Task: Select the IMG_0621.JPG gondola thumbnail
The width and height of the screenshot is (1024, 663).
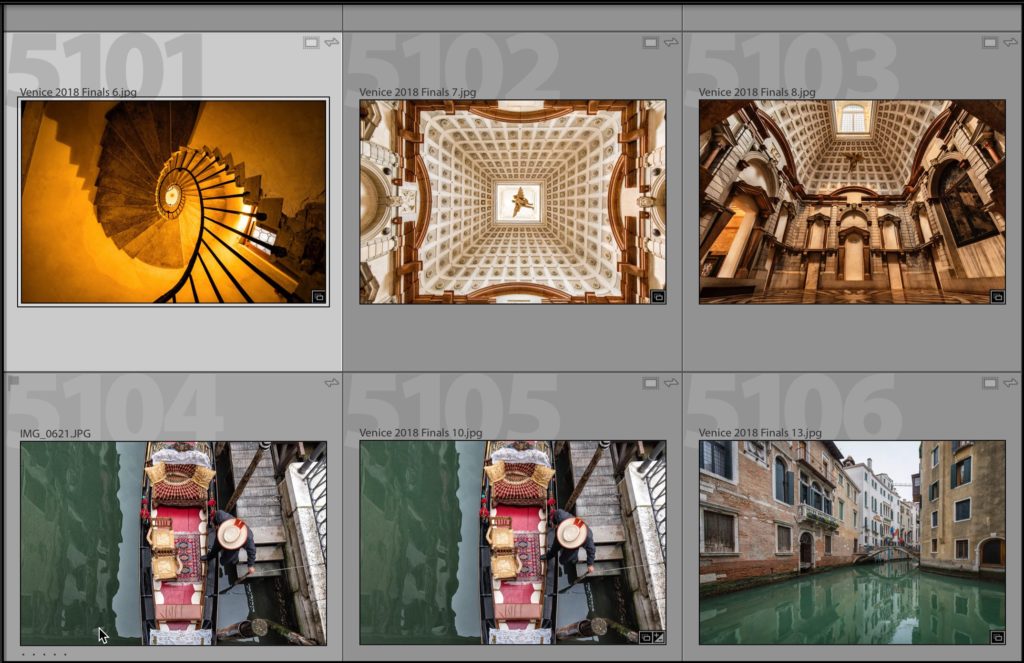Action: pyautogui.click(x=174, y=543)
